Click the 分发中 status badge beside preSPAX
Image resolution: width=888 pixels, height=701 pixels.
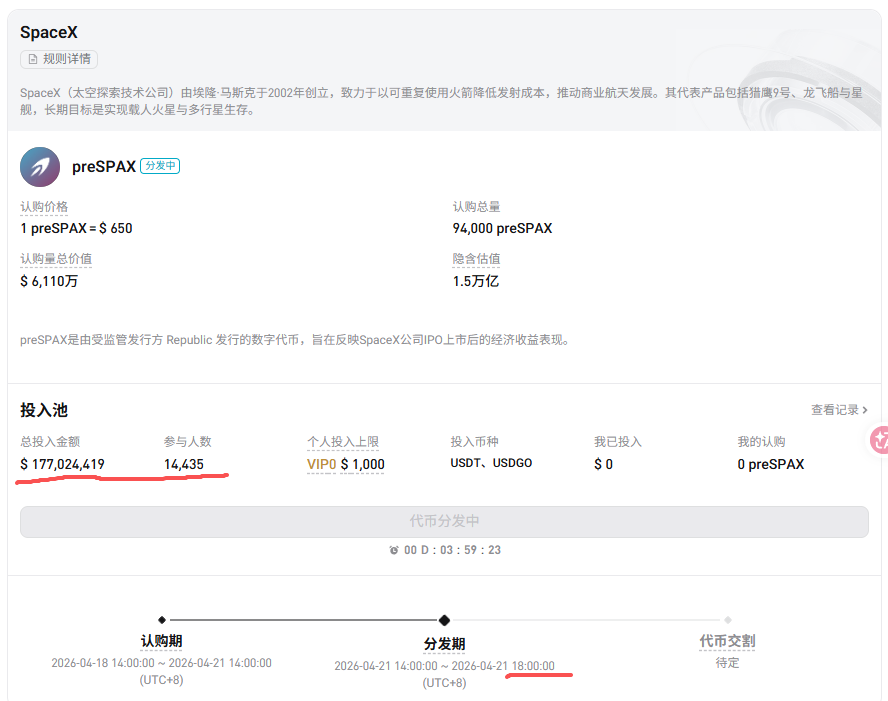[159, 165]
